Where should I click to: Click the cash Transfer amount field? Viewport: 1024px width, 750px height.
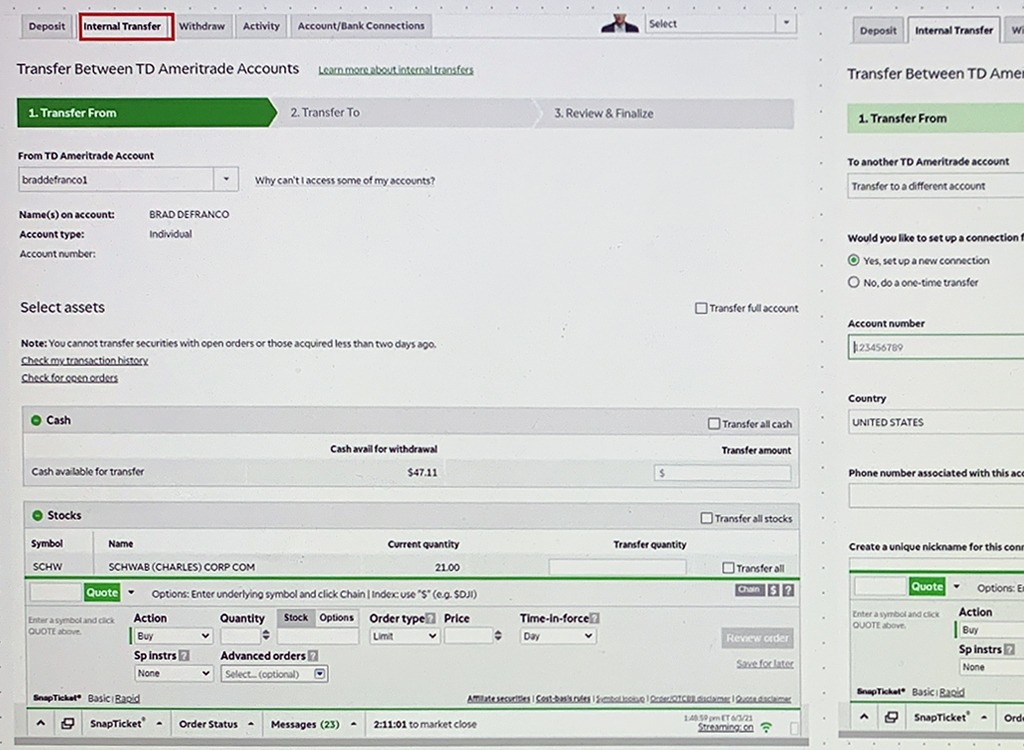point(722,473)
